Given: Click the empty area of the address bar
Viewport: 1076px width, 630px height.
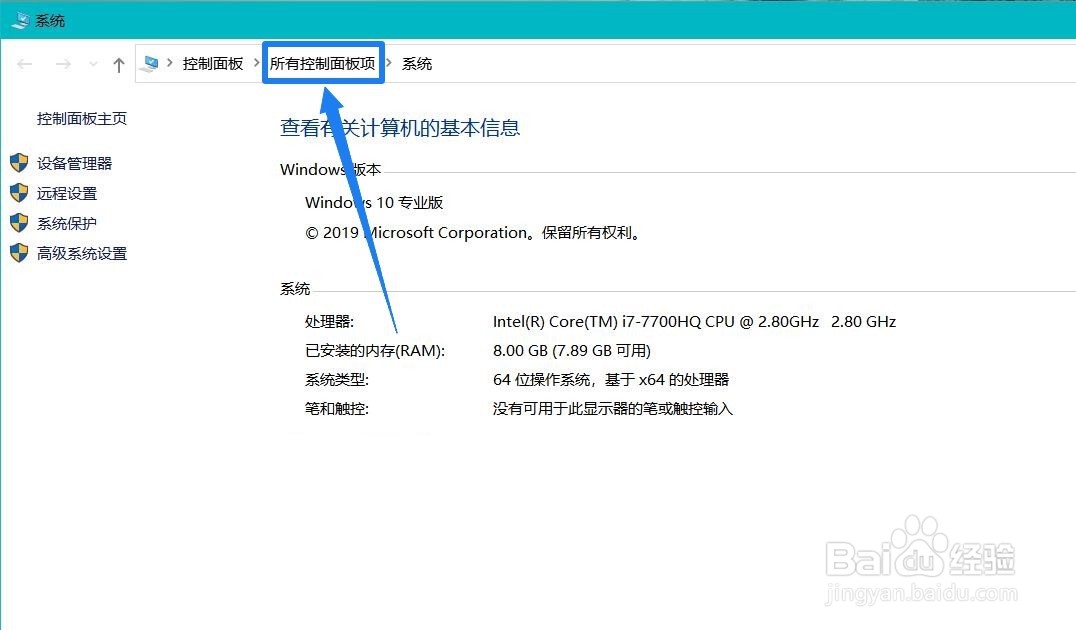Looking at the screenshot, I should [x=700, y=63].
